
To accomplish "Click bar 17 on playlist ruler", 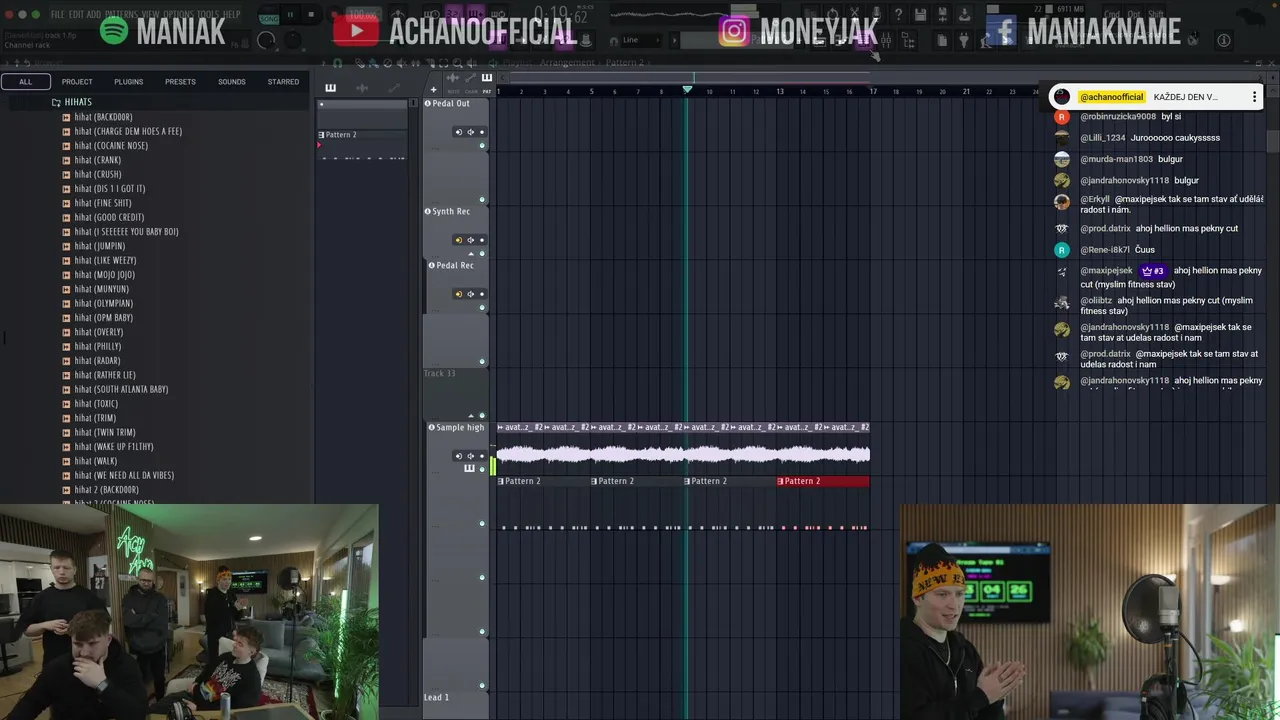I will point(873,91).
